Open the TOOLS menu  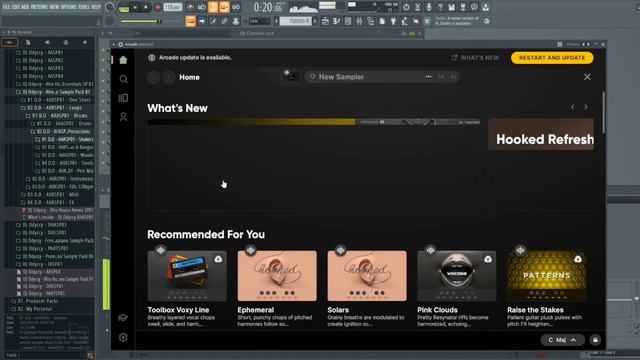[83, 7]
